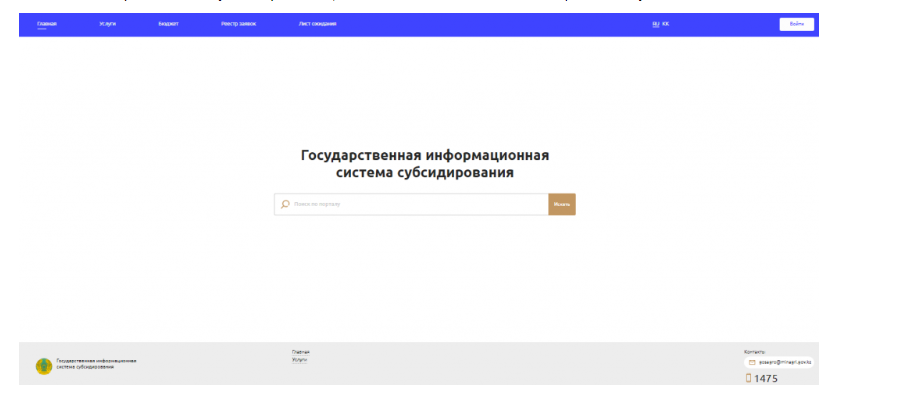Screen dimensions: 912x394
Task: Click the phone icon beside 1475
Action: [749, 378]
